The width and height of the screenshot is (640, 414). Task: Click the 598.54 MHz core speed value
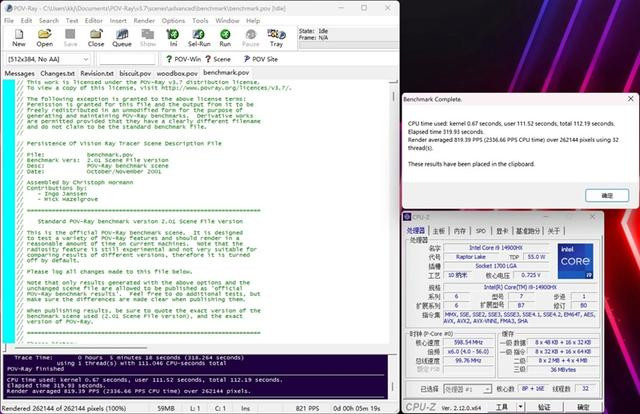pos(468,343)
